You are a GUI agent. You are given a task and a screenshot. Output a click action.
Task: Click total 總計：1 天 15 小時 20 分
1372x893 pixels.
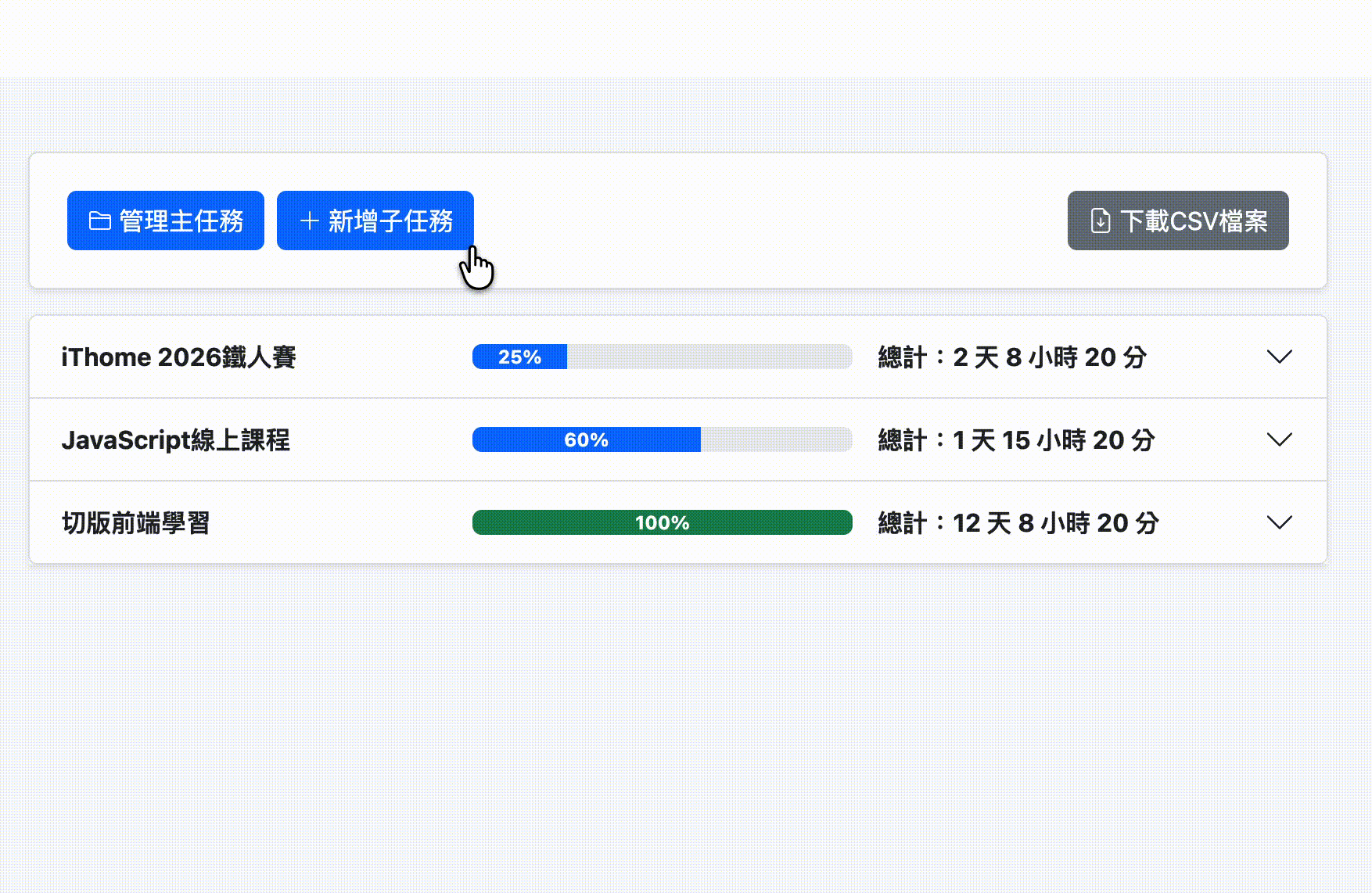[x=1017, y=440]
